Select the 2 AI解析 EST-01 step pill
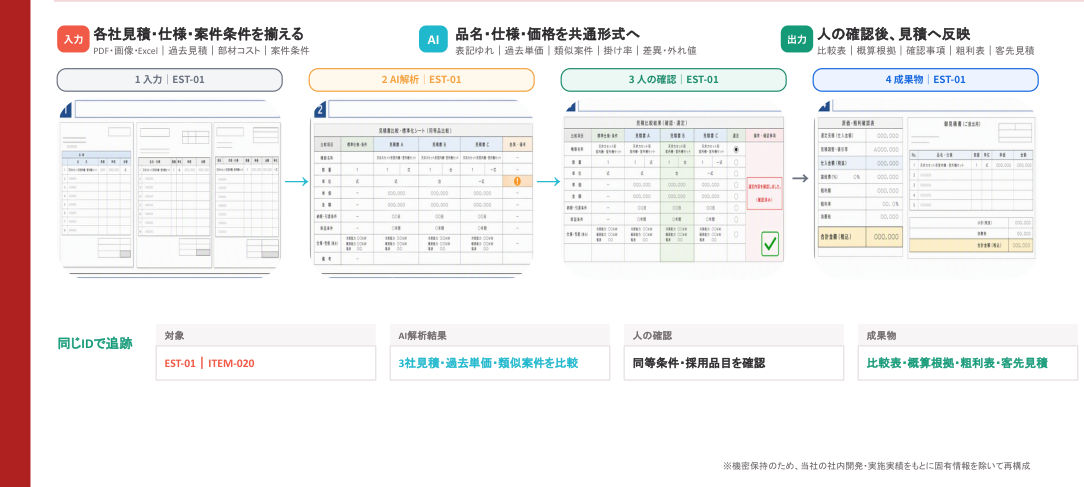 (421, 80)
